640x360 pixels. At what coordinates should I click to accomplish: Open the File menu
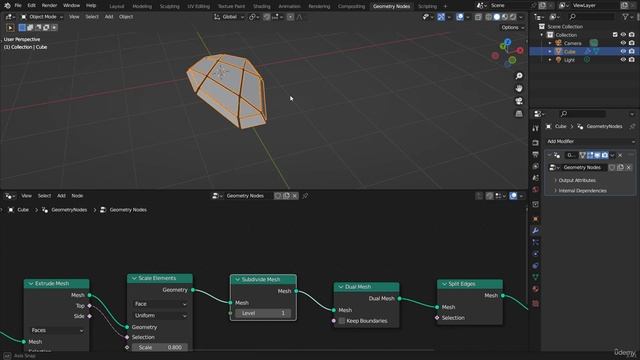click(x=18, y=6)
